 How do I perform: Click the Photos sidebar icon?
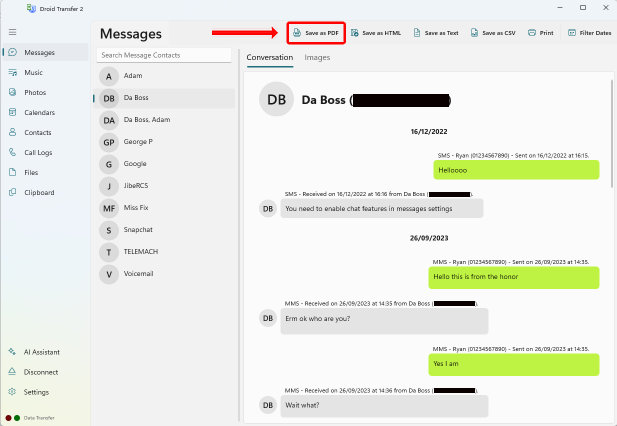click(13, 92)
